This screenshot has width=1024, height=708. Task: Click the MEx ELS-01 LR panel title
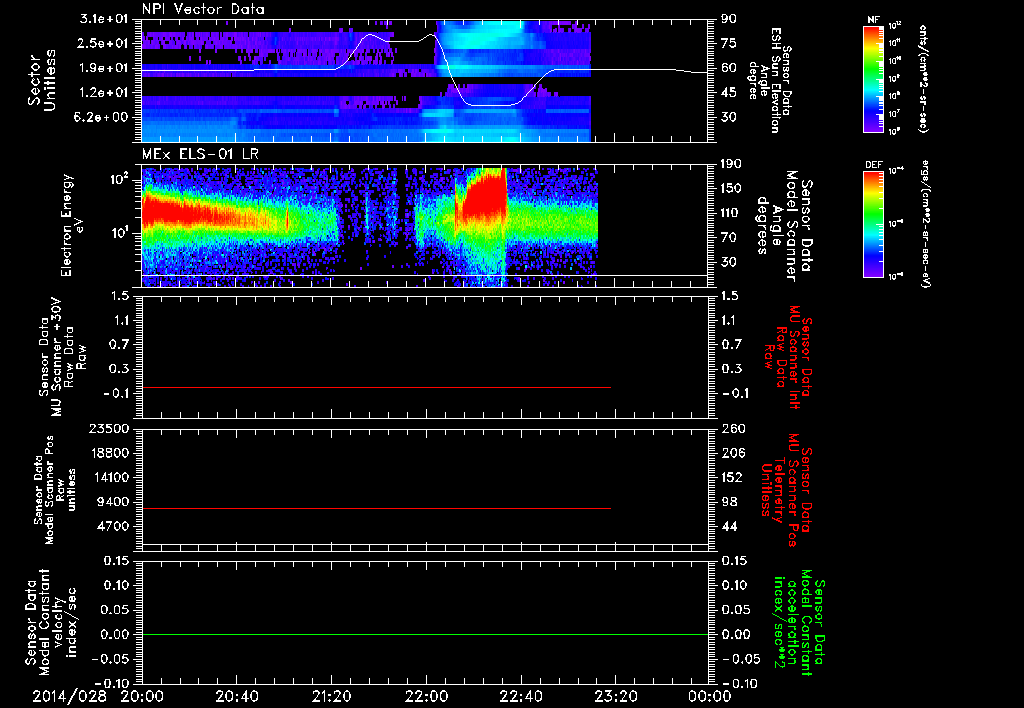pyautogui.click(x=199, y=154)
